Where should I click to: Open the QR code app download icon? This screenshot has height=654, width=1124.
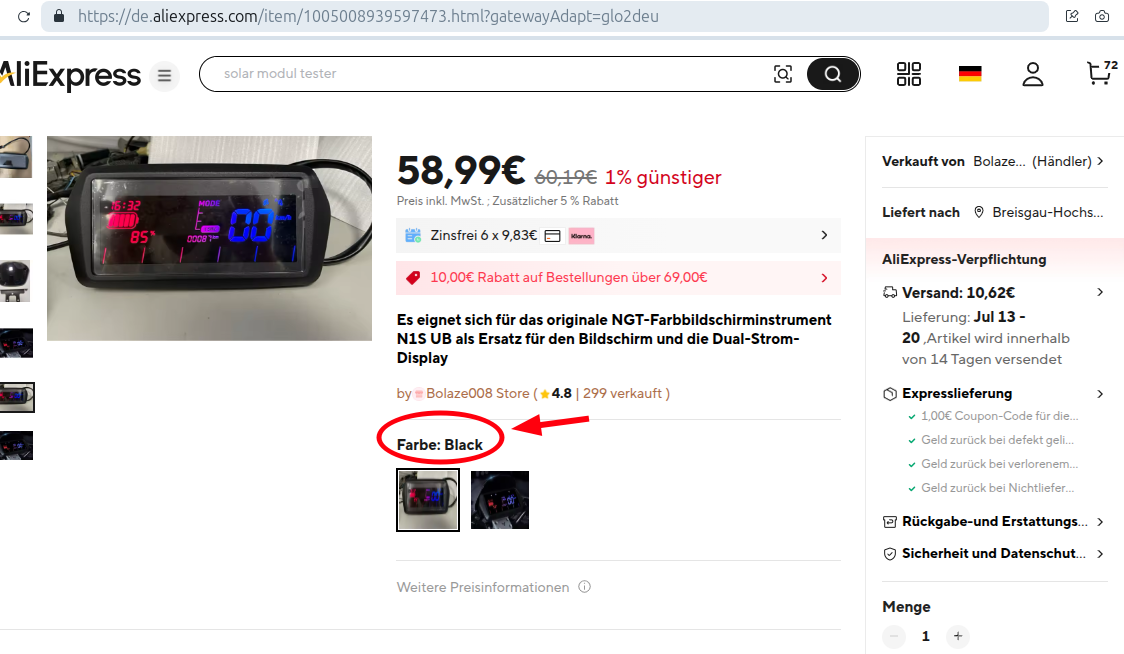coord(908,74)
